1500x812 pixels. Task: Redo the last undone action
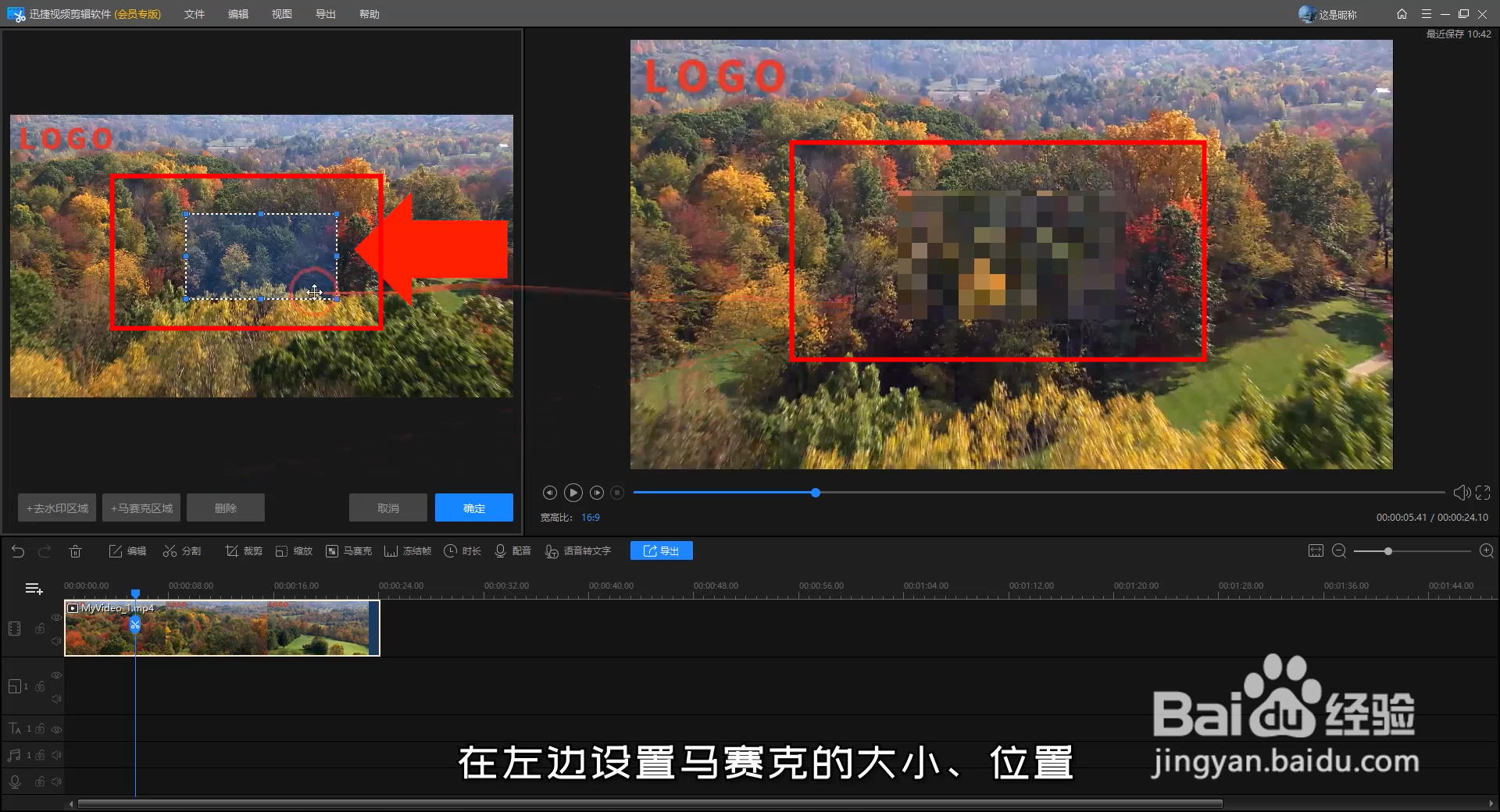pos(45,551)
